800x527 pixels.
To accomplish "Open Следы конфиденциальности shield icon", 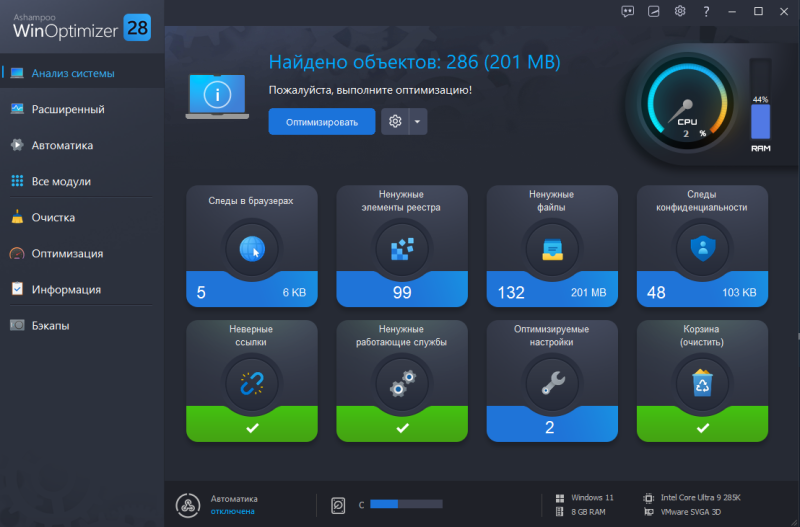I will pyautogui.click(x=703, y=249).
